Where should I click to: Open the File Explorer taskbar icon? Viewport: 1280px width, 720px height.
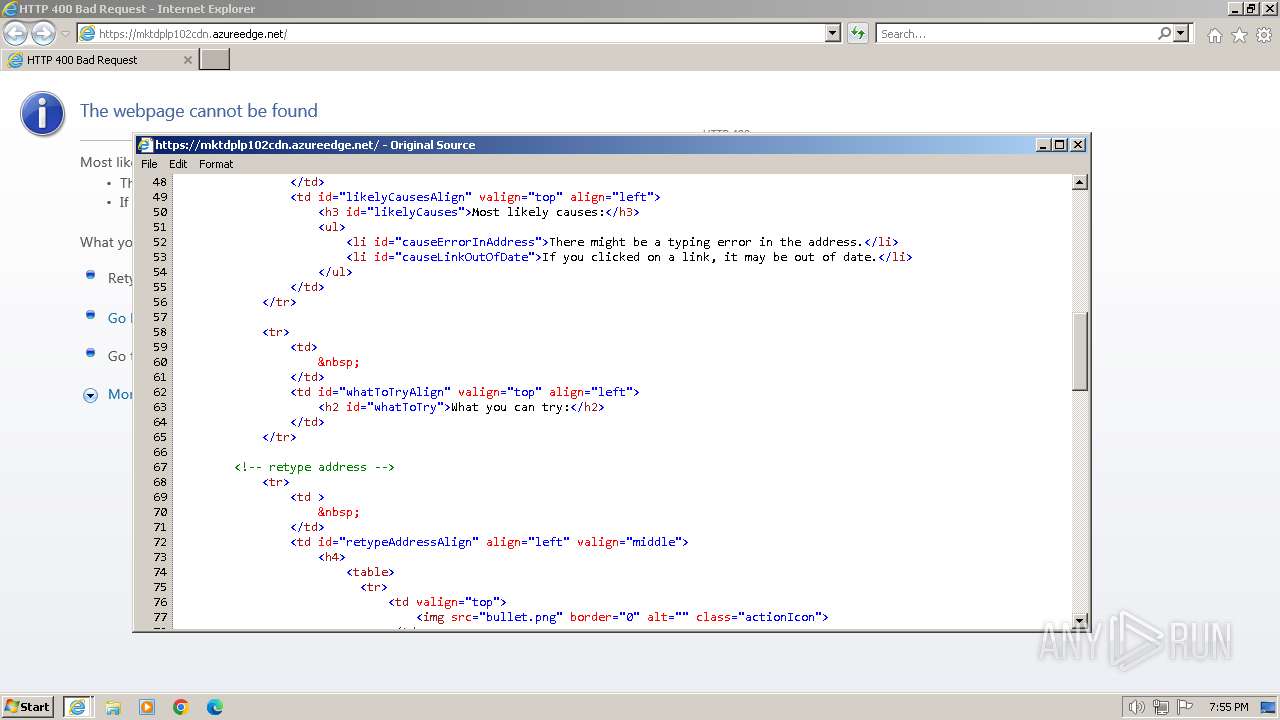(113, 707)
